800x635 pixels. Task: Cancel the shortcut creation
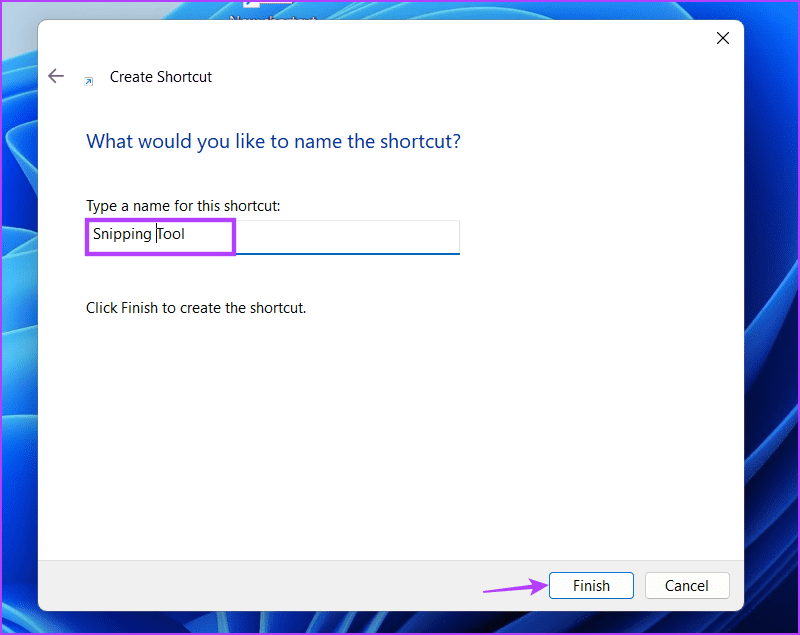point(687,586)
